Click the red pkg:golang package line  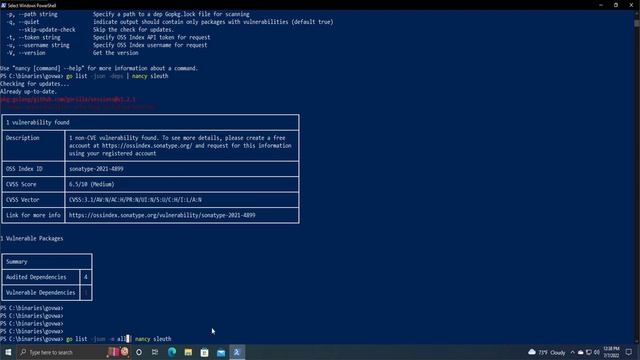68,99
